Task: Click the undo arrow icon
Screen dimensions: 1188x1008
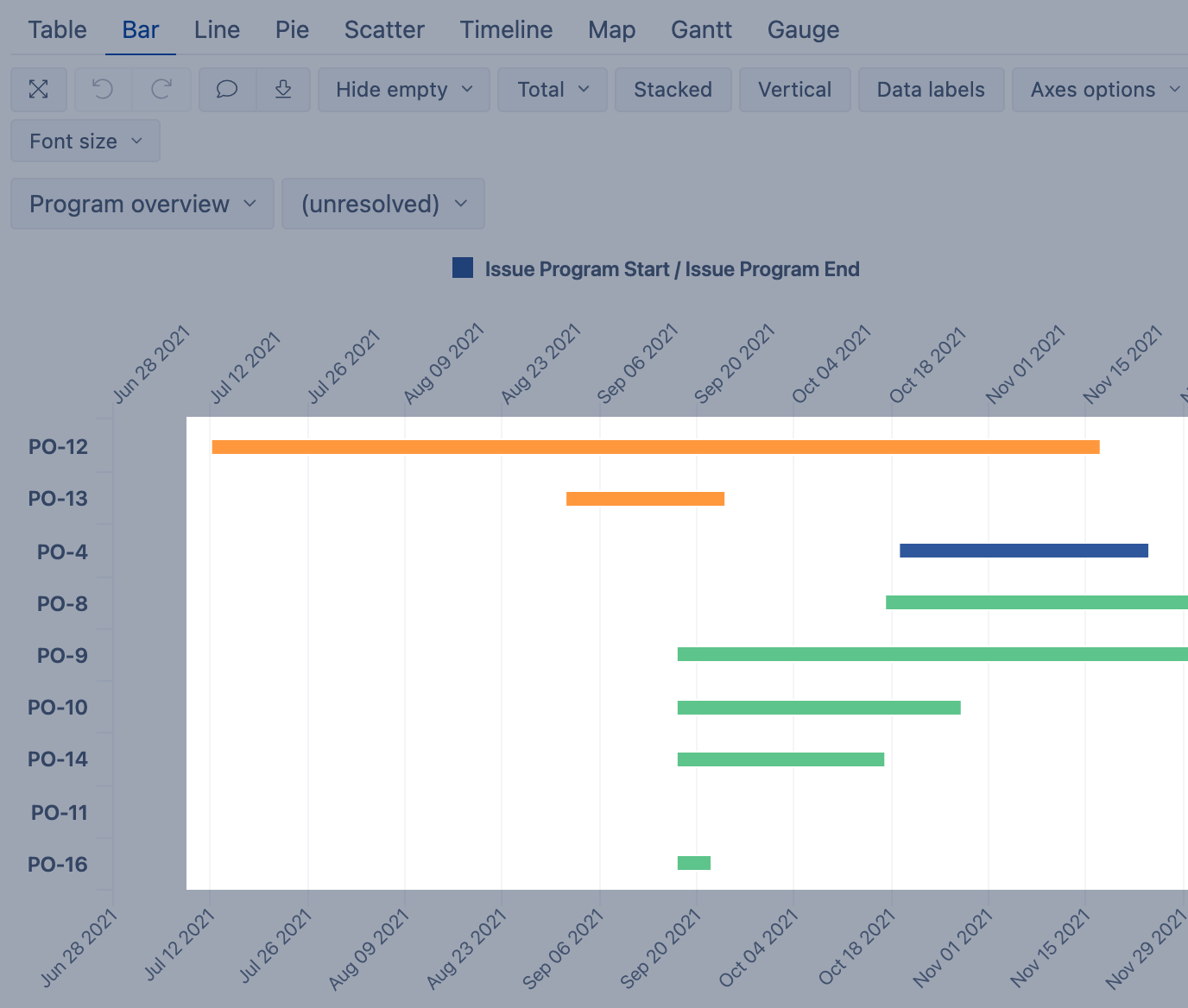Action: 103,90
